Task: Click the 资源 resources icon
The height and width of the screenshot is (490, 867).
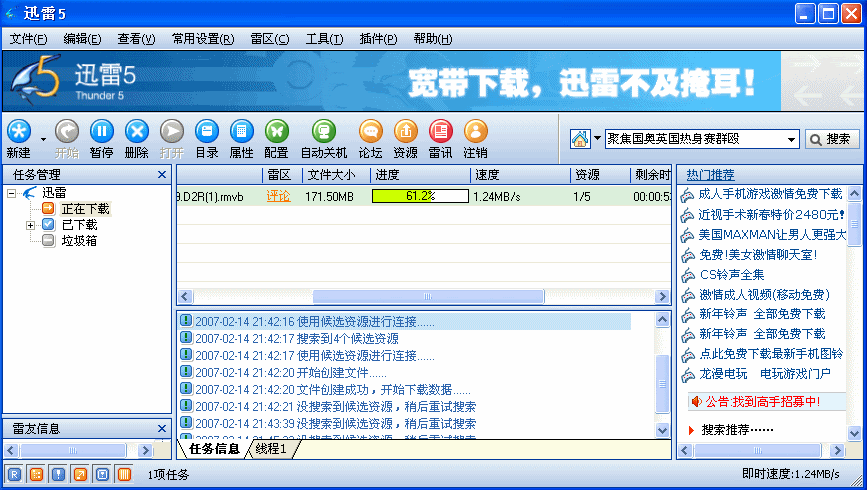Action: [x=405, y=132]
